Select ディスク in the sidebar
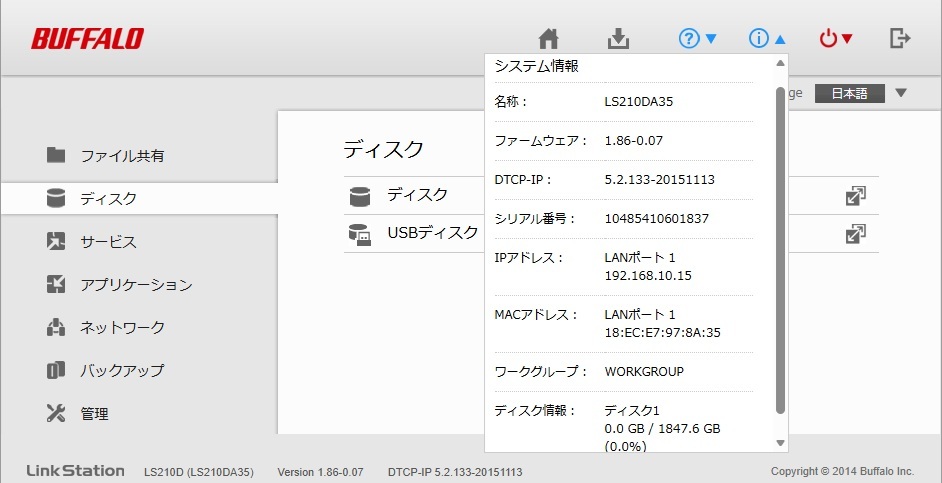Image resolution: width=942 pixels, height=483 pixels. point(139,199)
